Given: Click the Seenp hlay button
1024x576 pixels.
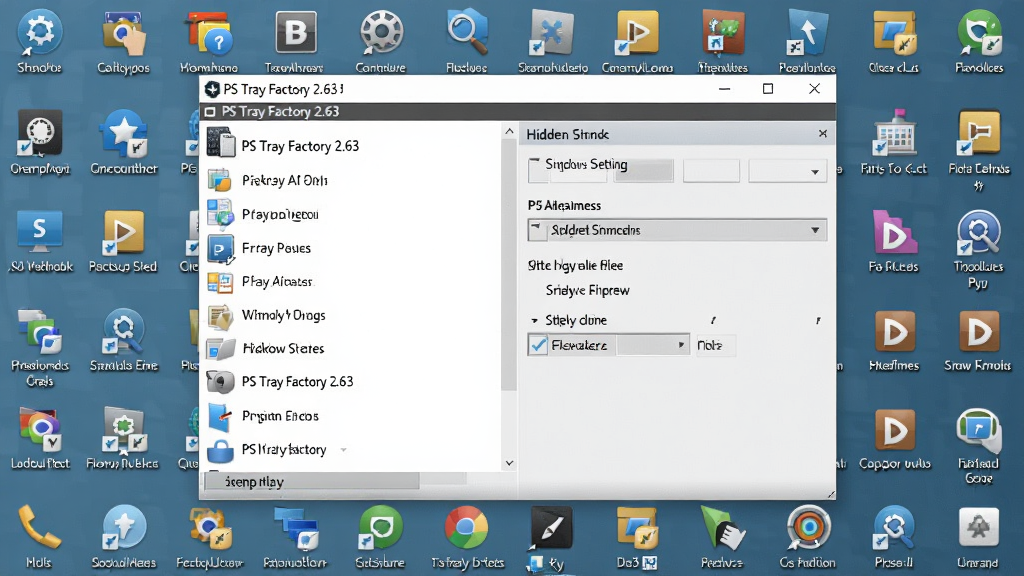Looking at the screenshot, I should [312, 482].
